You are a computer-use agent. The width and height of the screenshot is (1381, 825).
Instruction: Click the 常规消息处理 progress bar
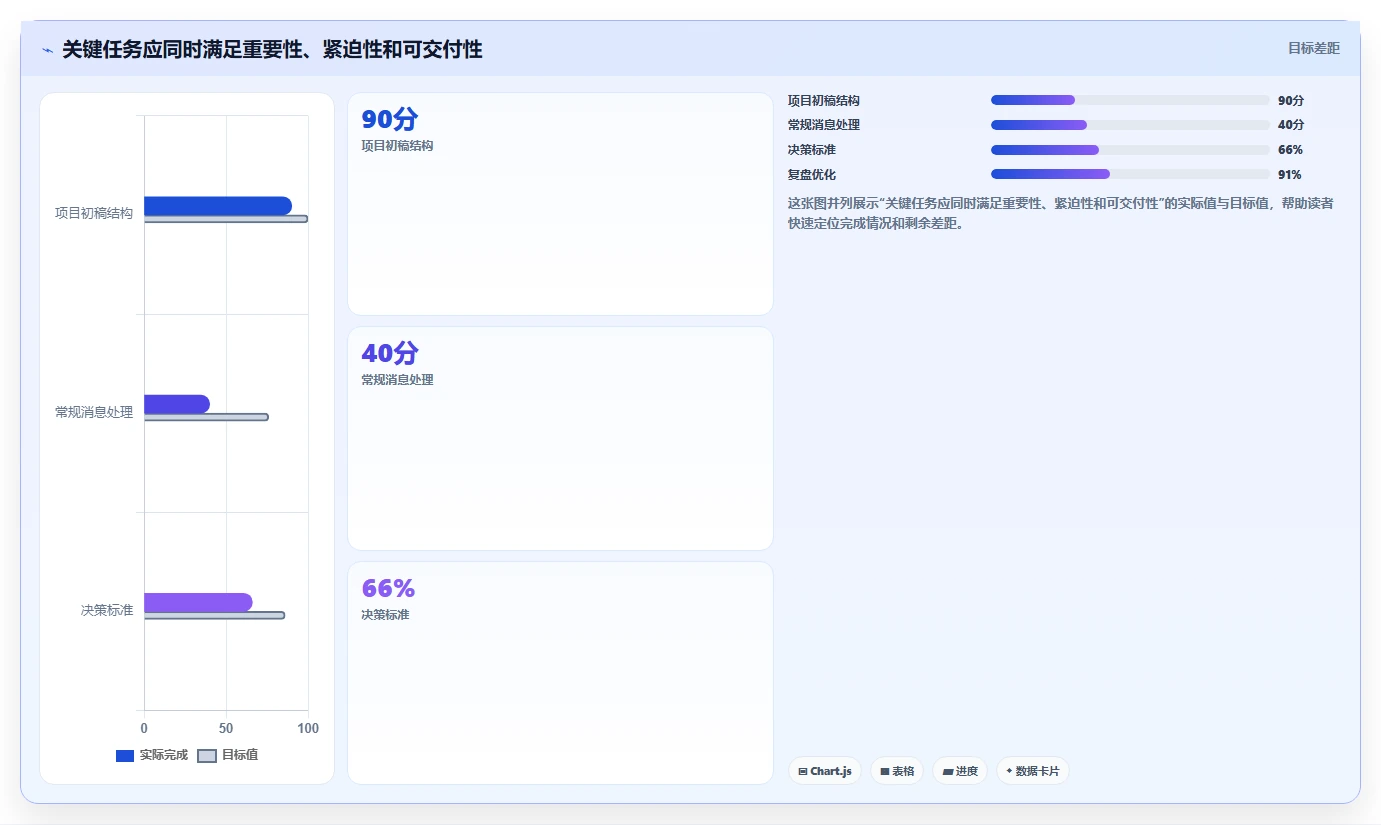(1130, 125)
